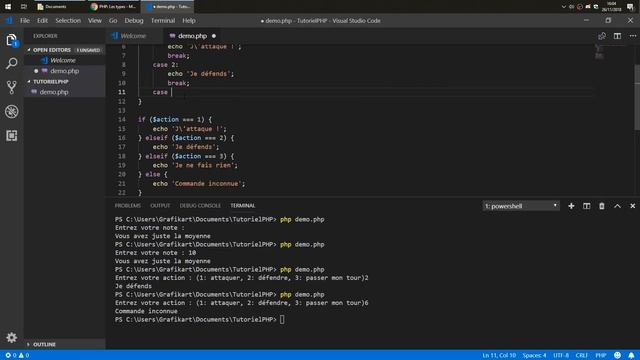Click the 'case 2:' line in editor

click(165, 65)
